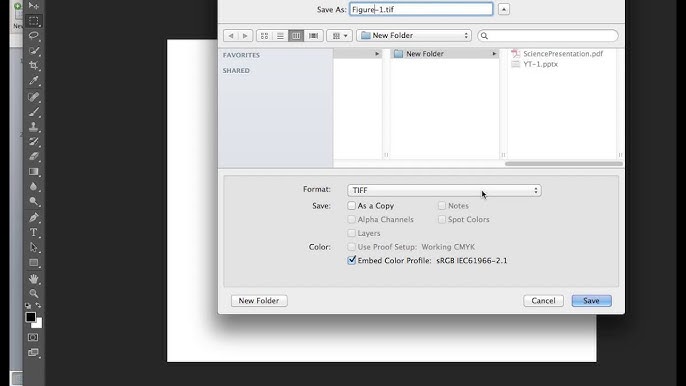Select the Healing Brush tool
The width and height of the screenshot is (686, 386).
34,97
